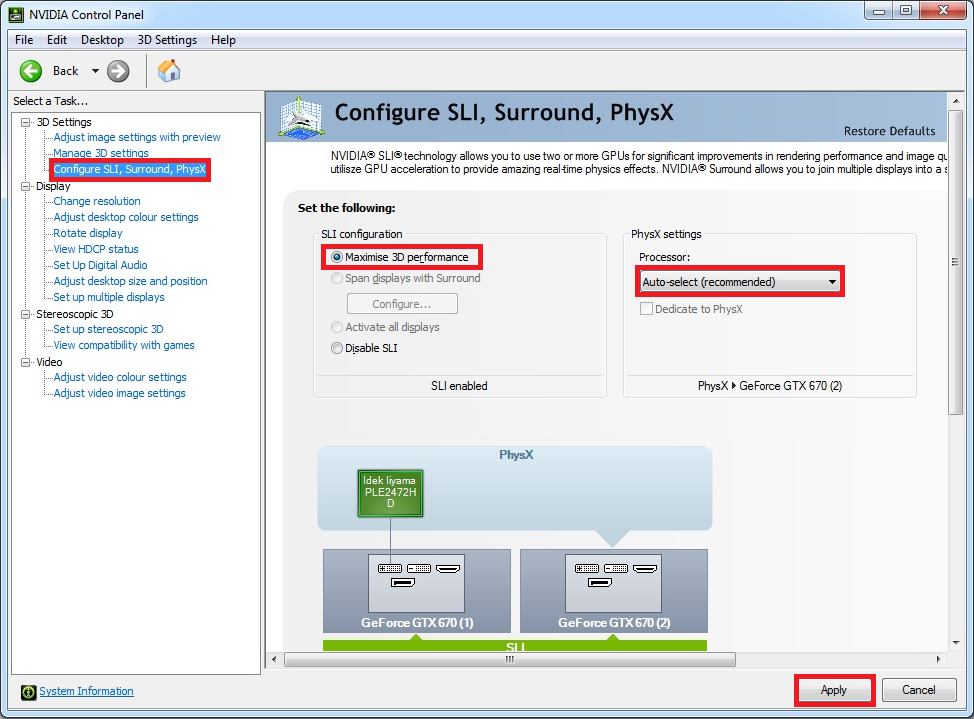Click the System Information icon

pyautogui.click(x=29, y=691)
